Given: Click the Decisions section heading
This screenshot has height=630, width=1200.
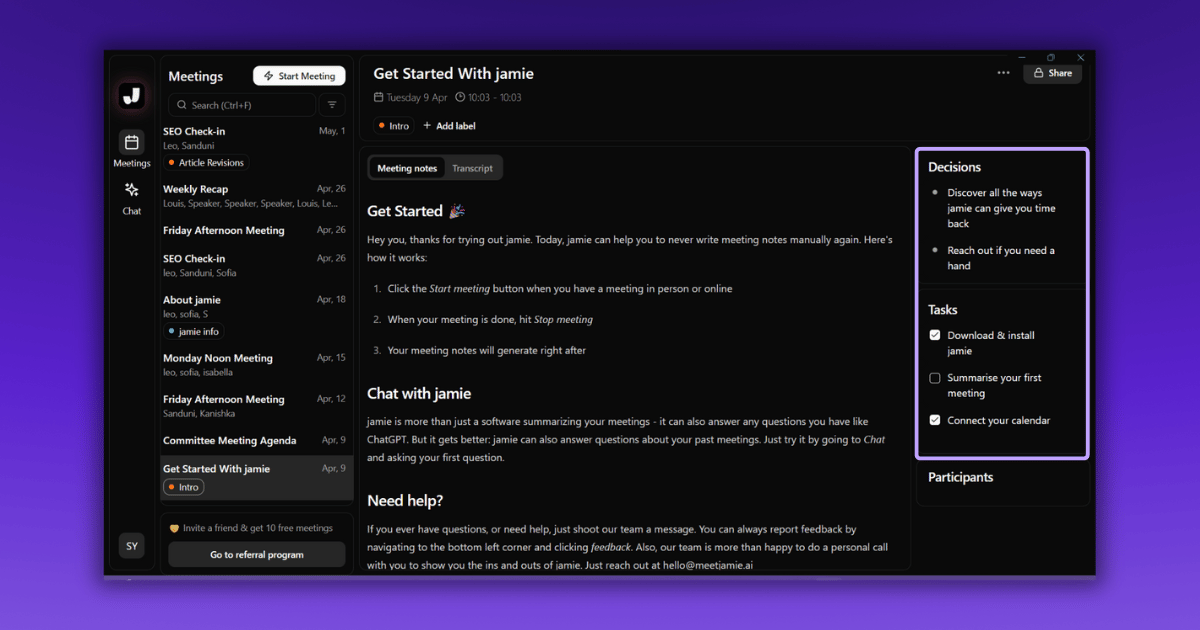Looking at the screenshot, I should click(954, 167).
